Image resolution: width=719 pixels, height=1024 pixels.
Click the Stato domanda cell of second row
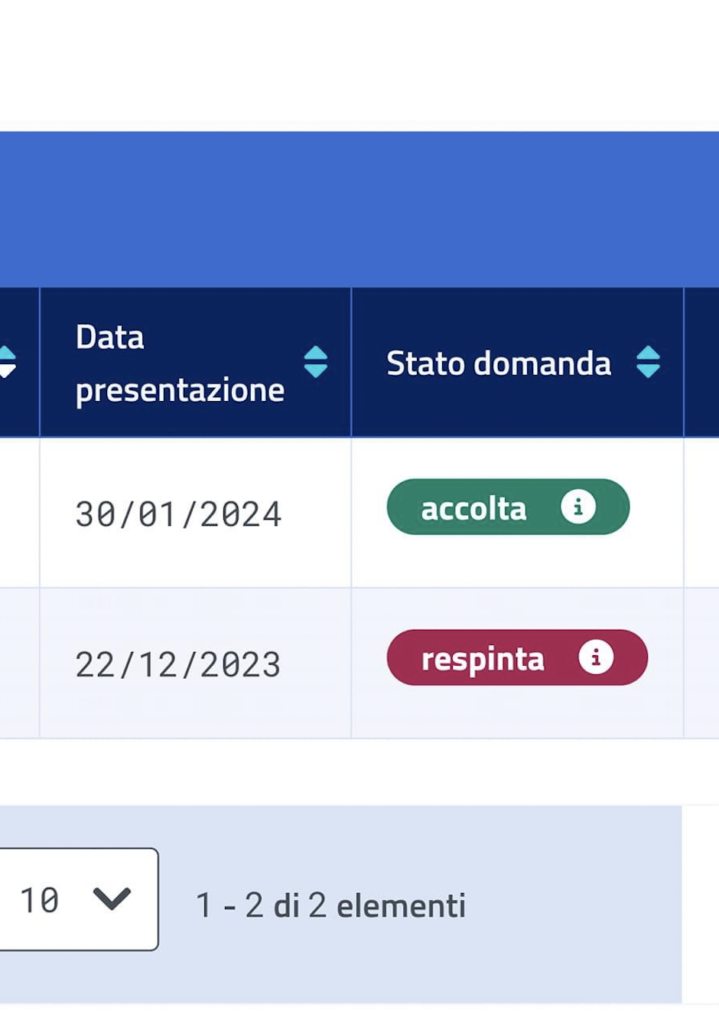(x=517, y=664)
